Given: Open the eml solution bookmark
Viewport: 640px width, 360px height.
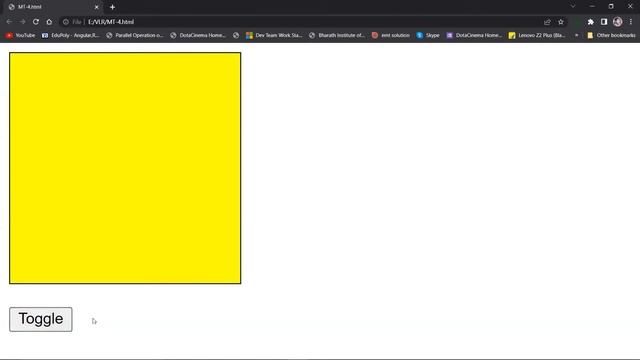Looking at the screenshot, I should [391, 36].
